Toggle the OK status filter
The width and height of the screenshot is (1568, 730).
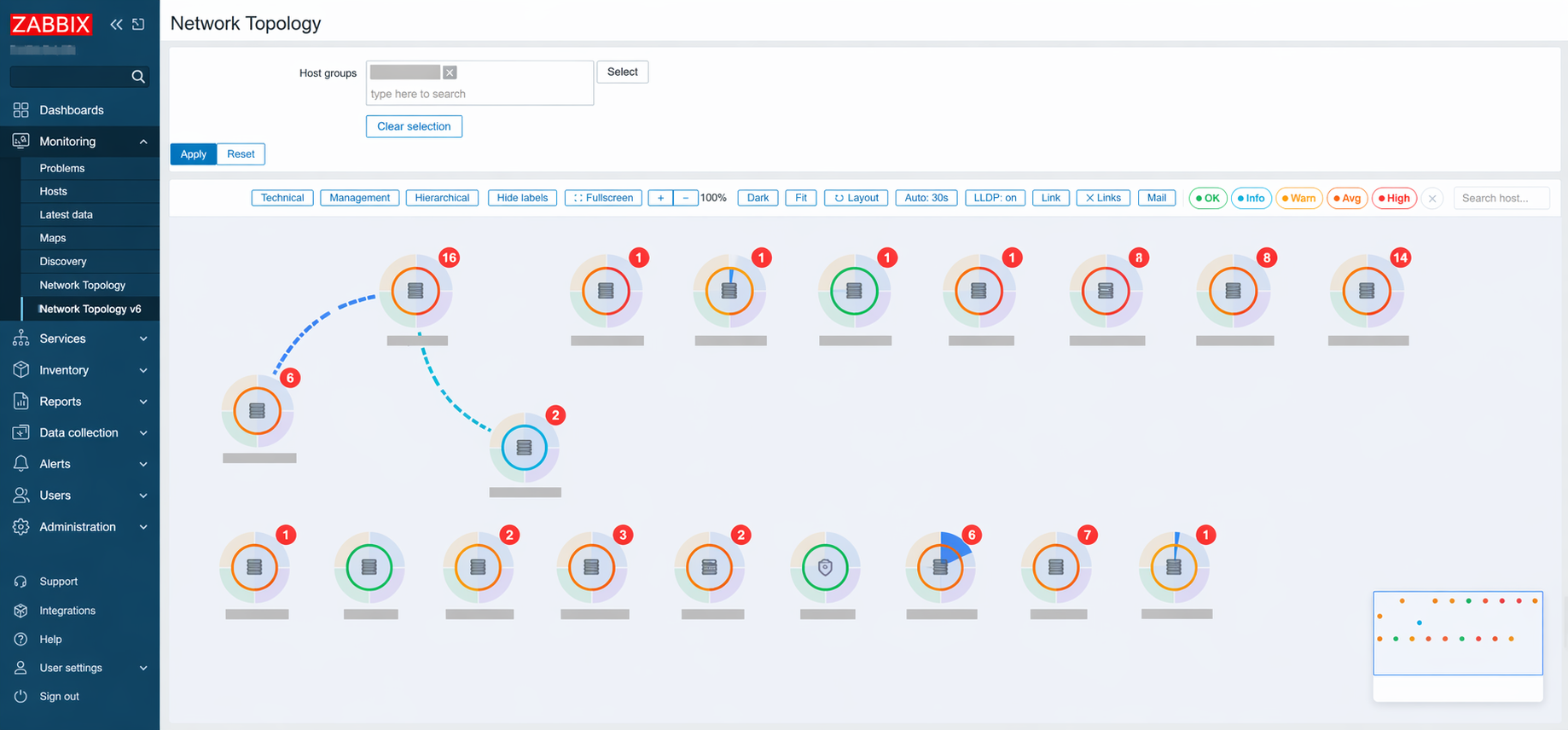[x=1207, y=199]
